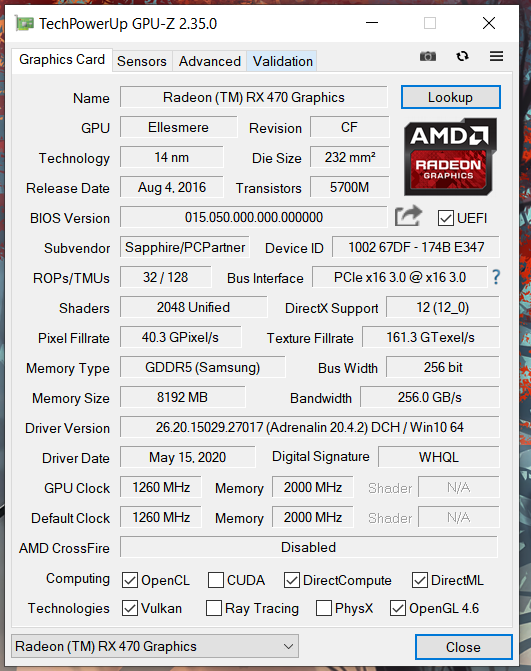Toggle the PhysX checkbox
The height and width of the screenshot is (671, 531).
[323, 608]
